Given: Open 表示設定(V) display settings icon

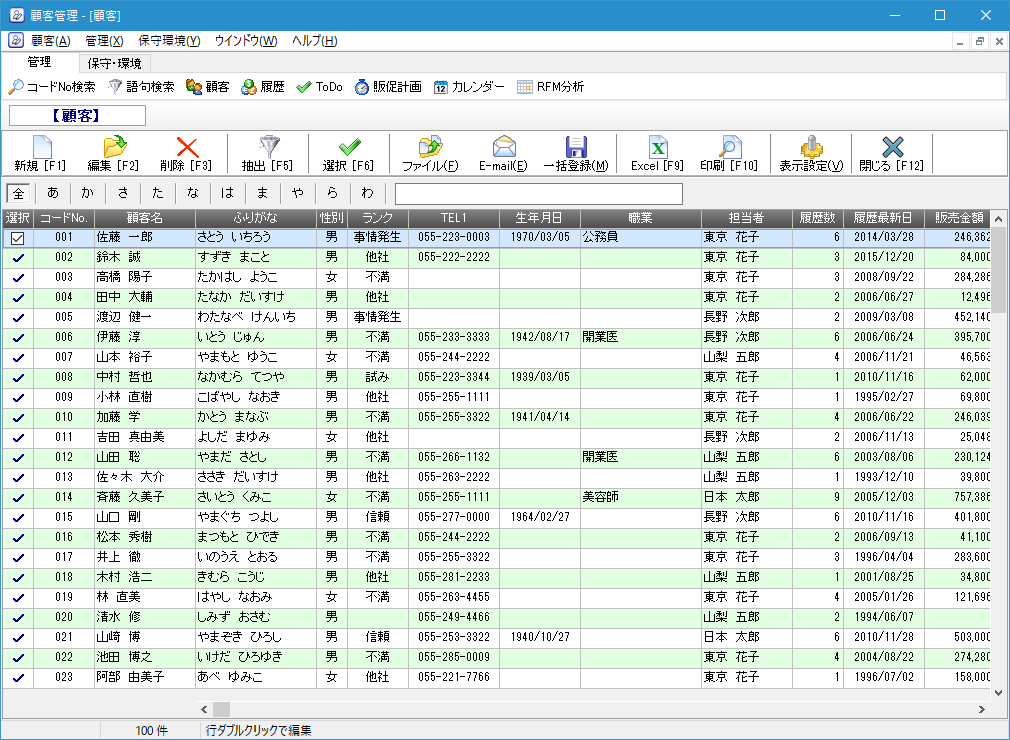Looking at the screenshot, I should (x=810, y=148).
